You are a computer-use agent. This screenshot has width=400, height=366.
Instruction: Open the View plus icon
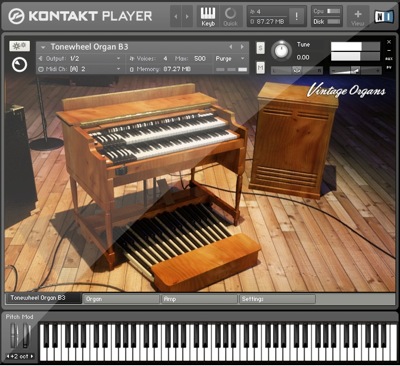pyautogui.click(x=358, y=17)
